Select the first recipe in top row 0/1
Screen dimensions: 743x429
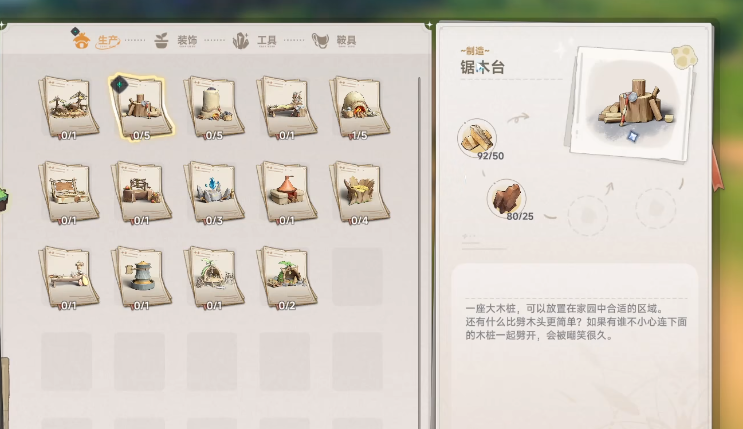pyautogui.click(x=69, y=108)
